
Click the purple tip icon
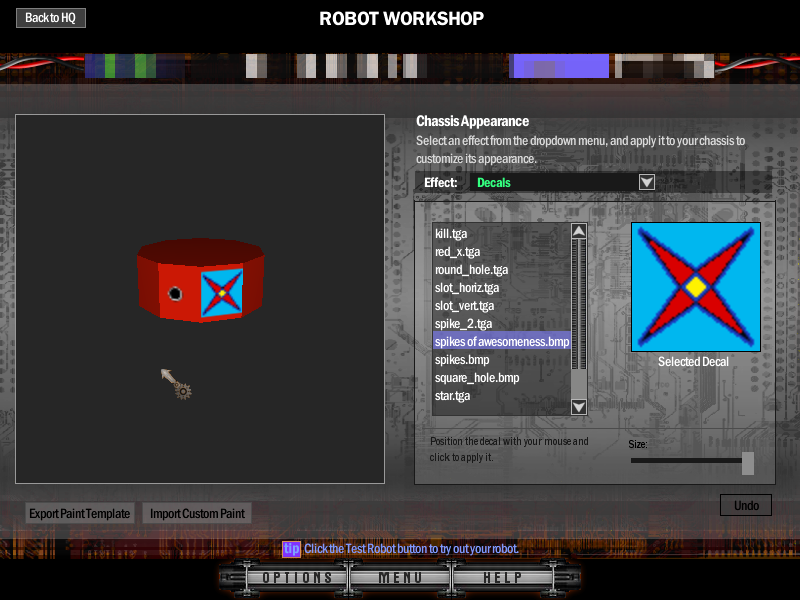pyautogui.click(x=291, y=549)
